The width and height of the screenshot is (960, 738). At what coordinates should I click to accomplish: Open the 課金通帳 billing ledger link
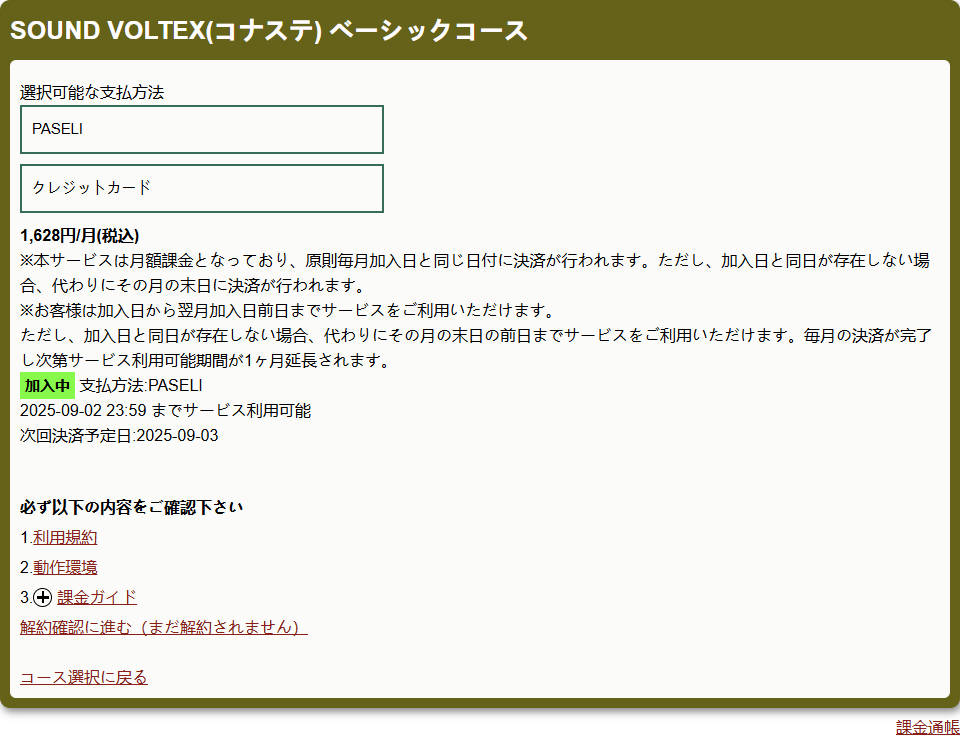click(928, 727)
